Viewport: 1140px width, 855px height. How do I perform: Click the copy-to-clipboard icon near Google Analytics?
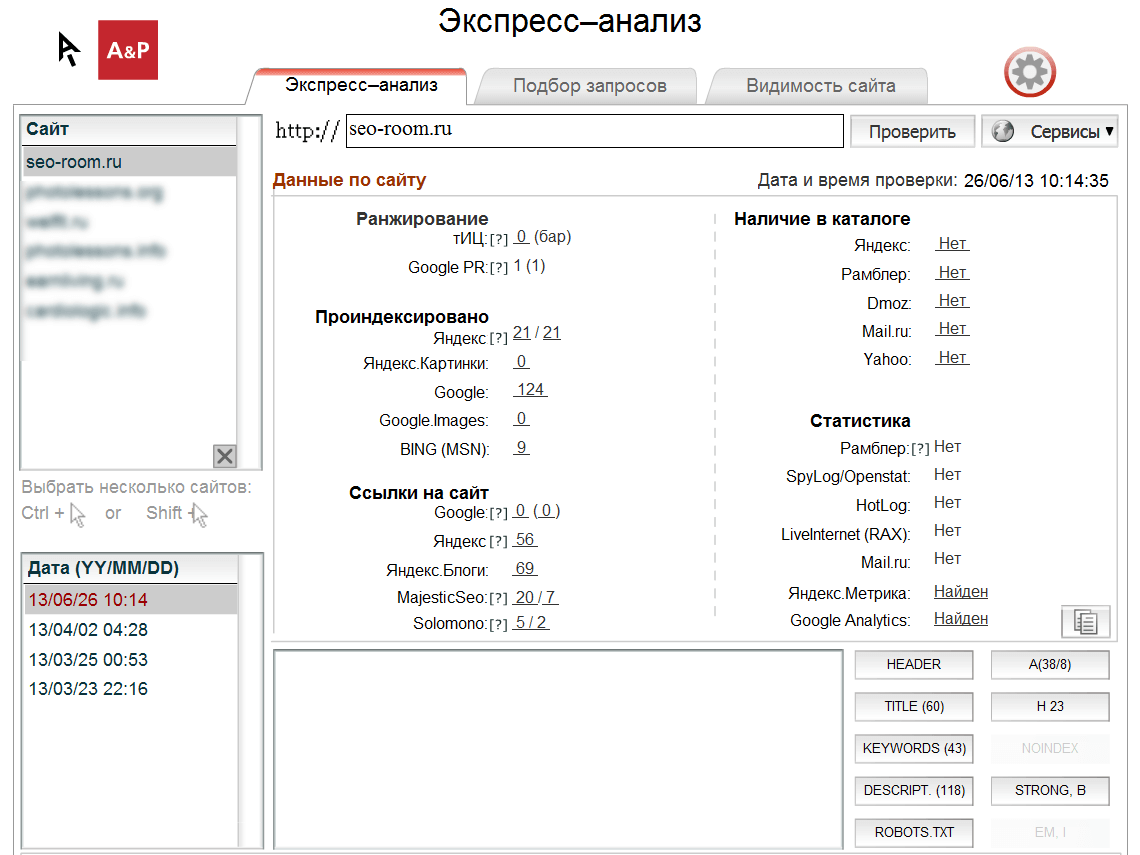point(1085,621)
